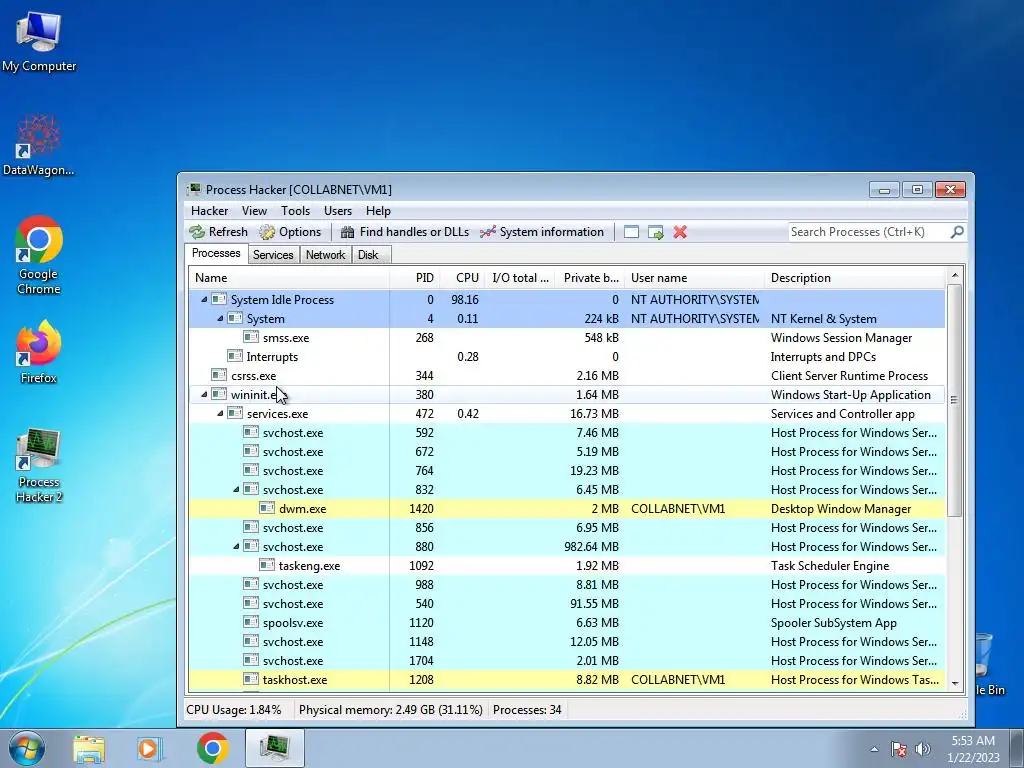Viewport: 1024px width, 768px height.
Task: Click the dwm.exe process icon
Action: pos(266,508)
